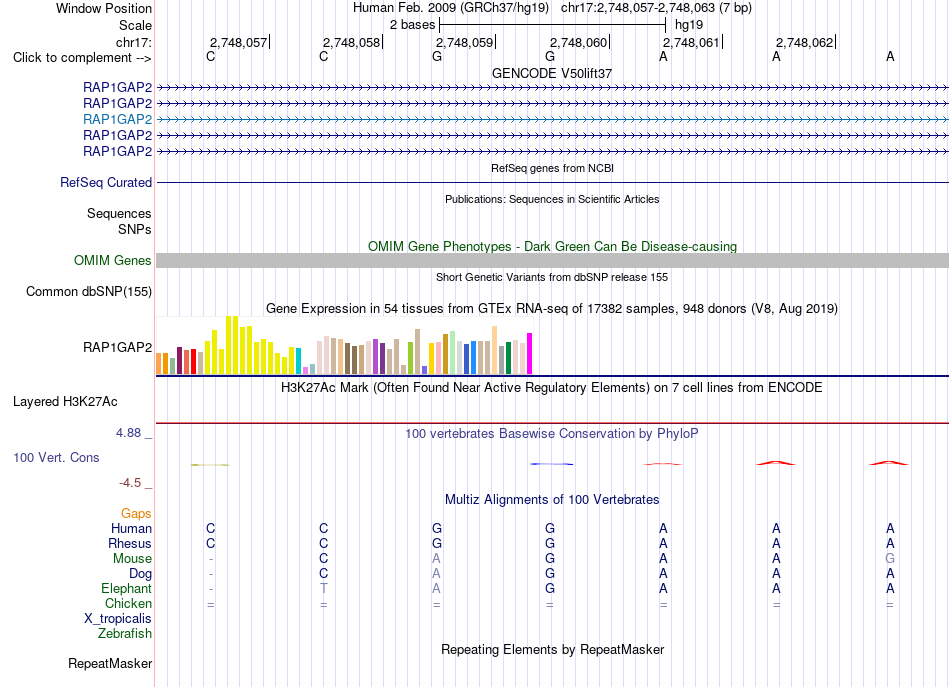
Task: Select the Zebrafish species label
Action: (125, 633)
